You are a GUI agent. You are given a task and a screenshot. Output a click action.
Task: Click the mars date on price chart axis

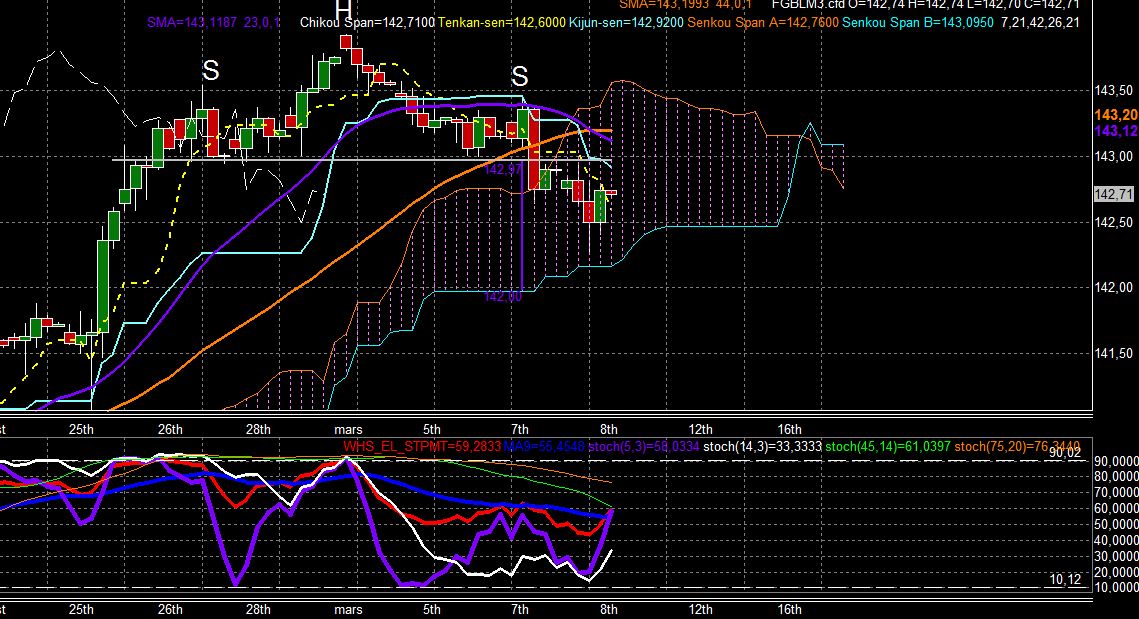click(x=348, y=429)
